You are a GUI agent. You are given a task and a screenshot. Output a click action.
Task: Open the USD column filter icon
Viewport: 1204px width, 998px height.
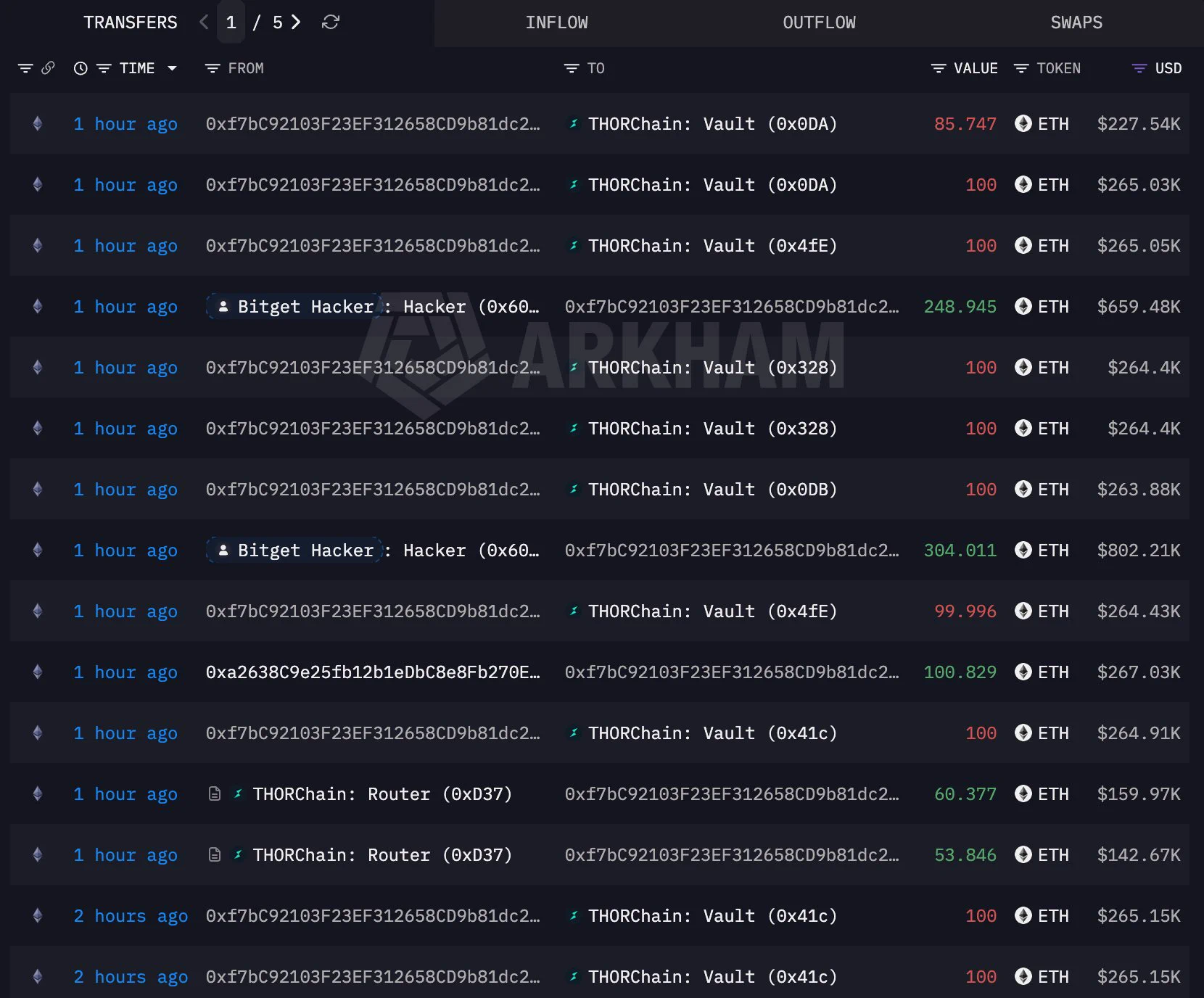1139,68
